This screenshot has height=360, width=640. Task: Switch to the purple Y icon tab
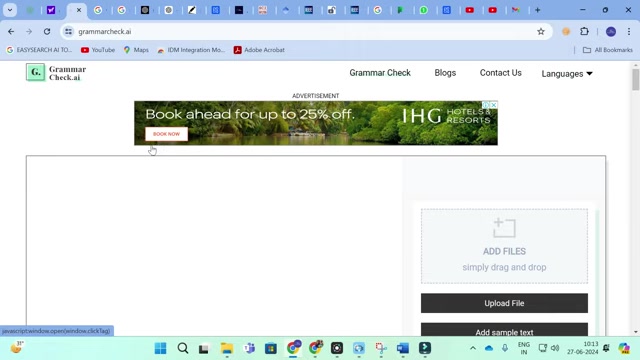(x=51, y=10)
